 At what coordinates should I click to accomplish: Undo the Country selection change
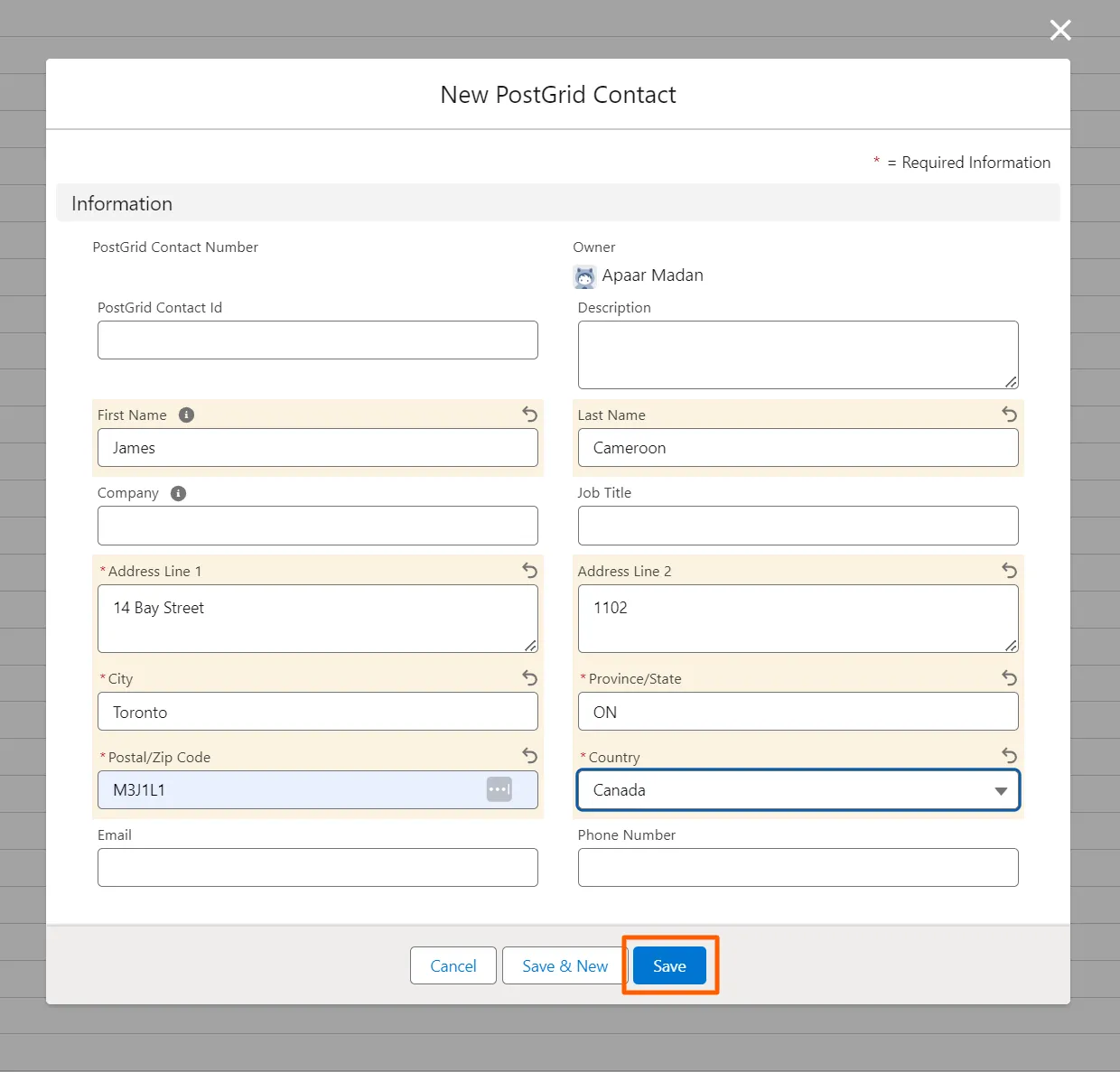pyautogui.click(x=1009, y=756)
